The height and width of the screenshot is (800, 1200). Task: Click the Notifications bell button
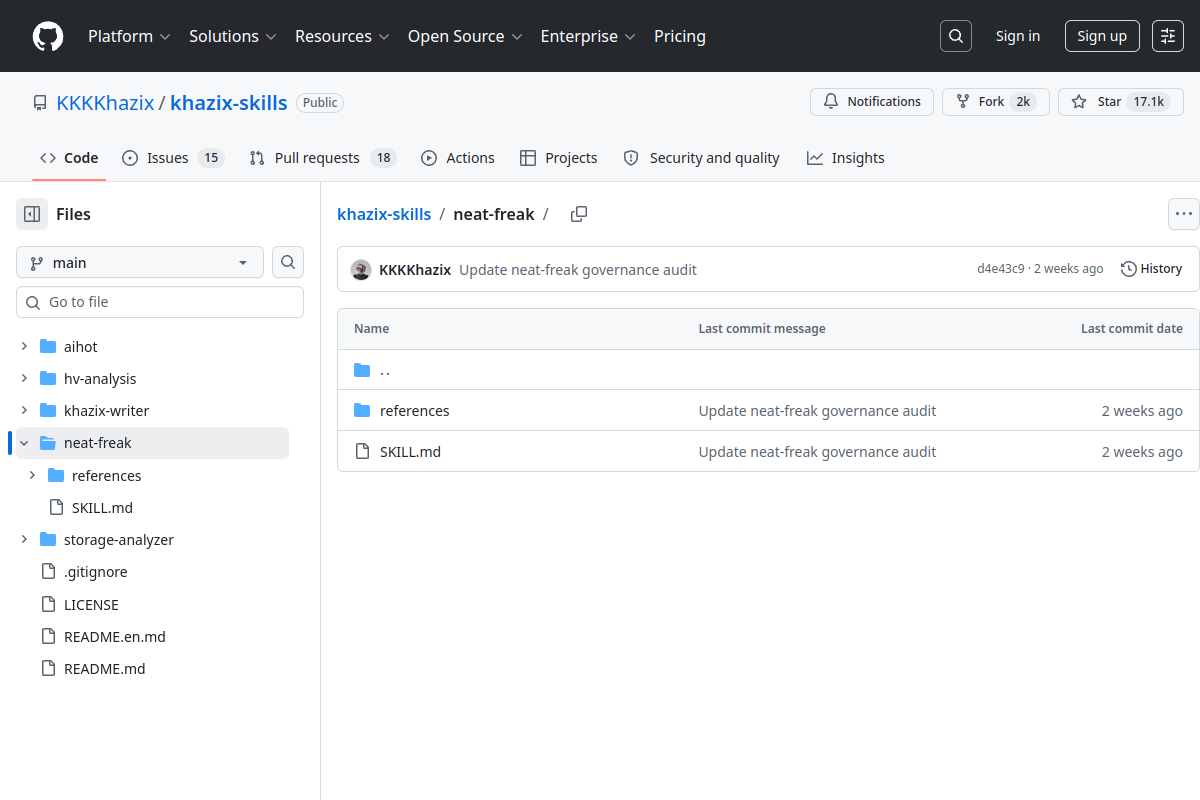click(872, 102)
